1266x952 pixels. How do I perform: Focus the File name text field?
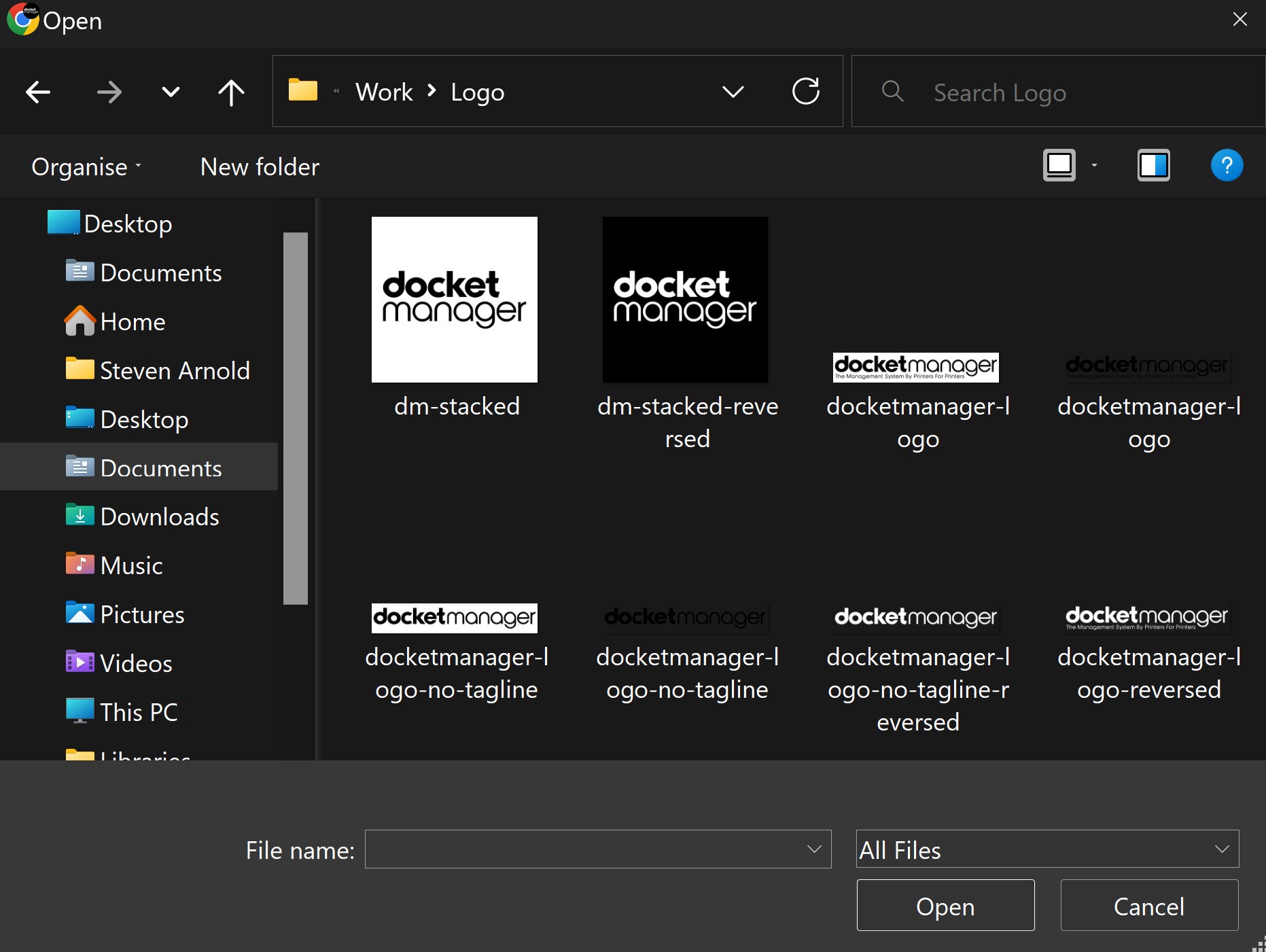point(597,849)
